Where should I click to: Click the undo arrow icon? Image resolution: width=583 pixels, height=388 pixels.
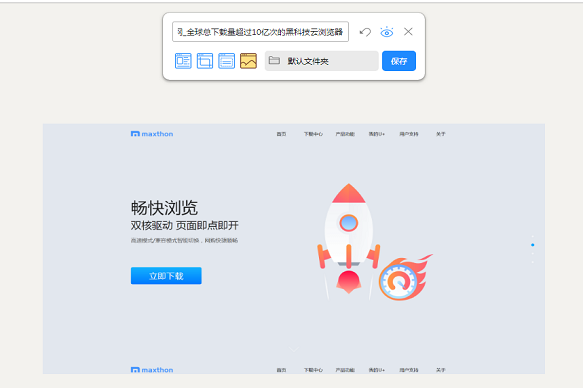point(365,32)
